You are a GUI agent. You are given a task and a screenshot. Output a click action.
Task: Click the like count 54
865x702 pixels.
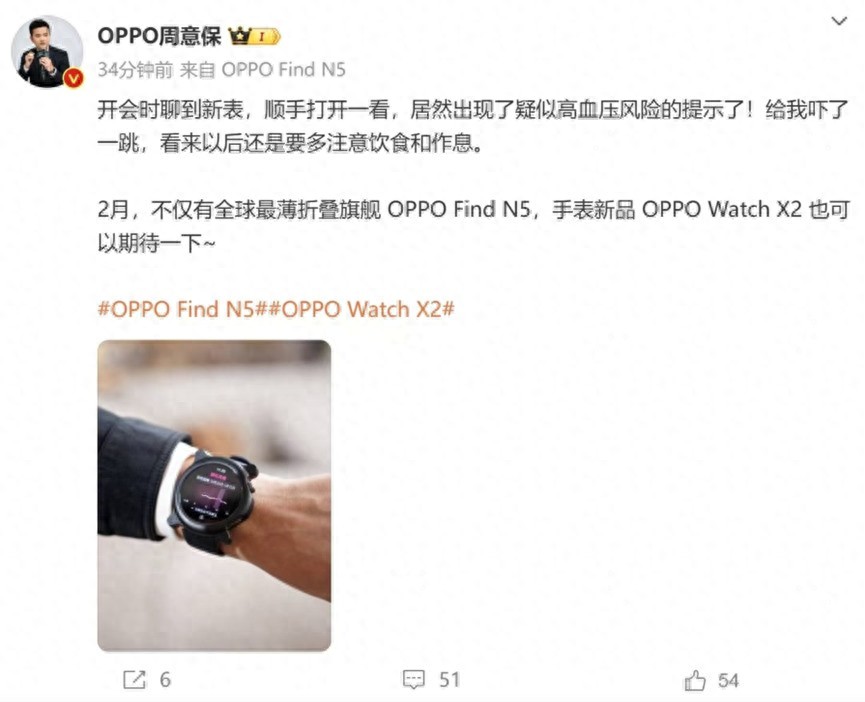tap(728, 680)
